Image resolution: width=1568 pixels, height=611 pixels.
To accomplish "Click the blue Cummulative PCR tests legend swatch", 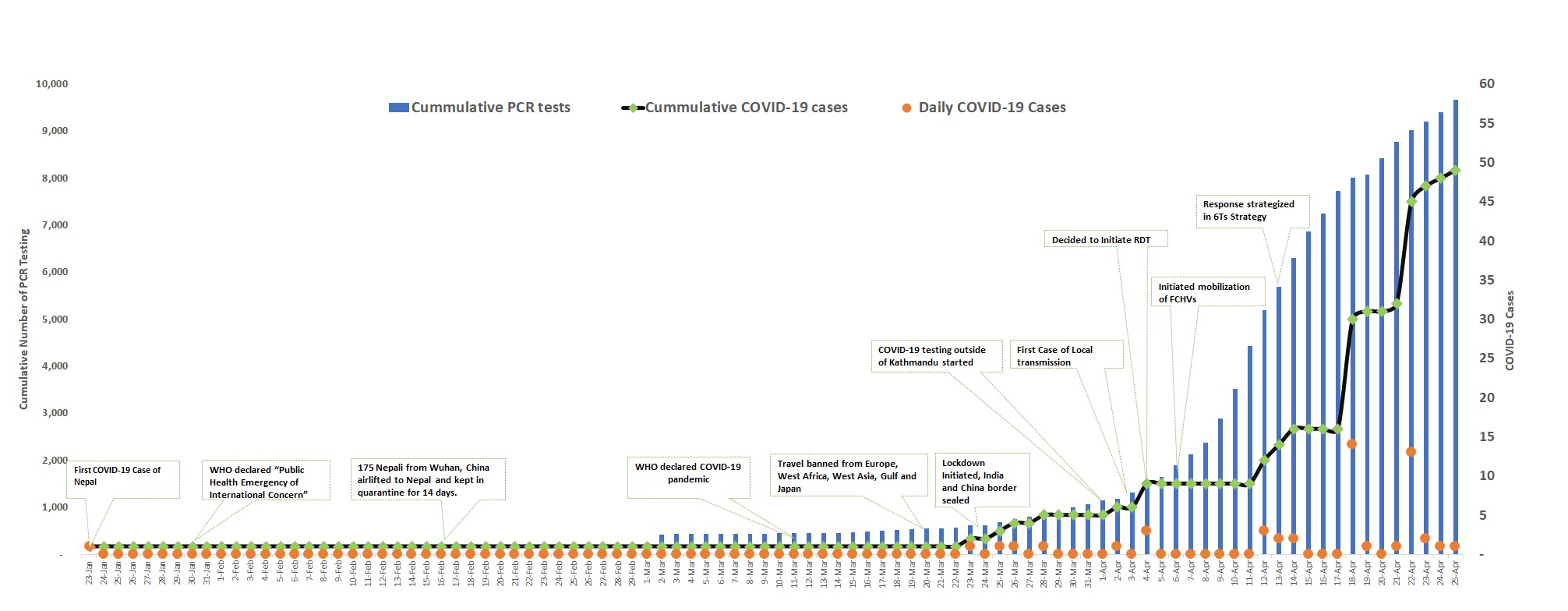I will tap(398, 108).
